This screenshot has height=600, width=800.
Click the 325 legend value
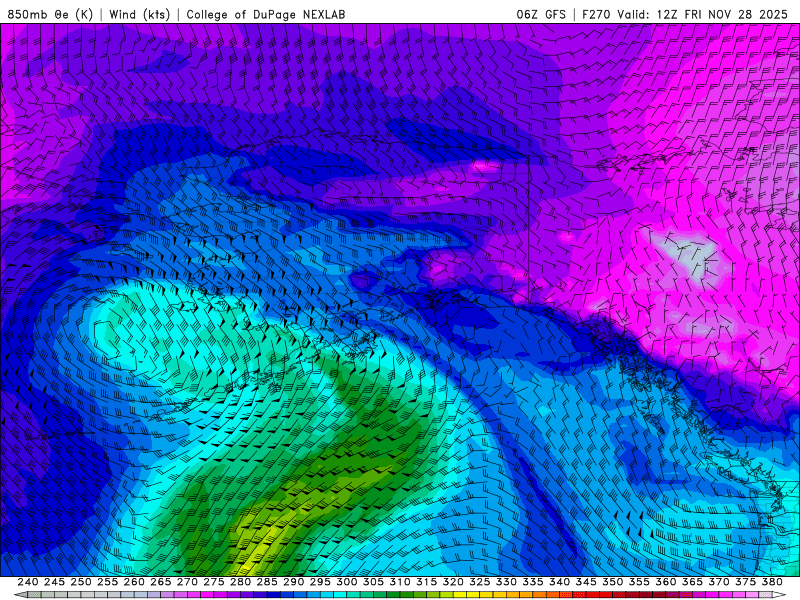(480, 582)
